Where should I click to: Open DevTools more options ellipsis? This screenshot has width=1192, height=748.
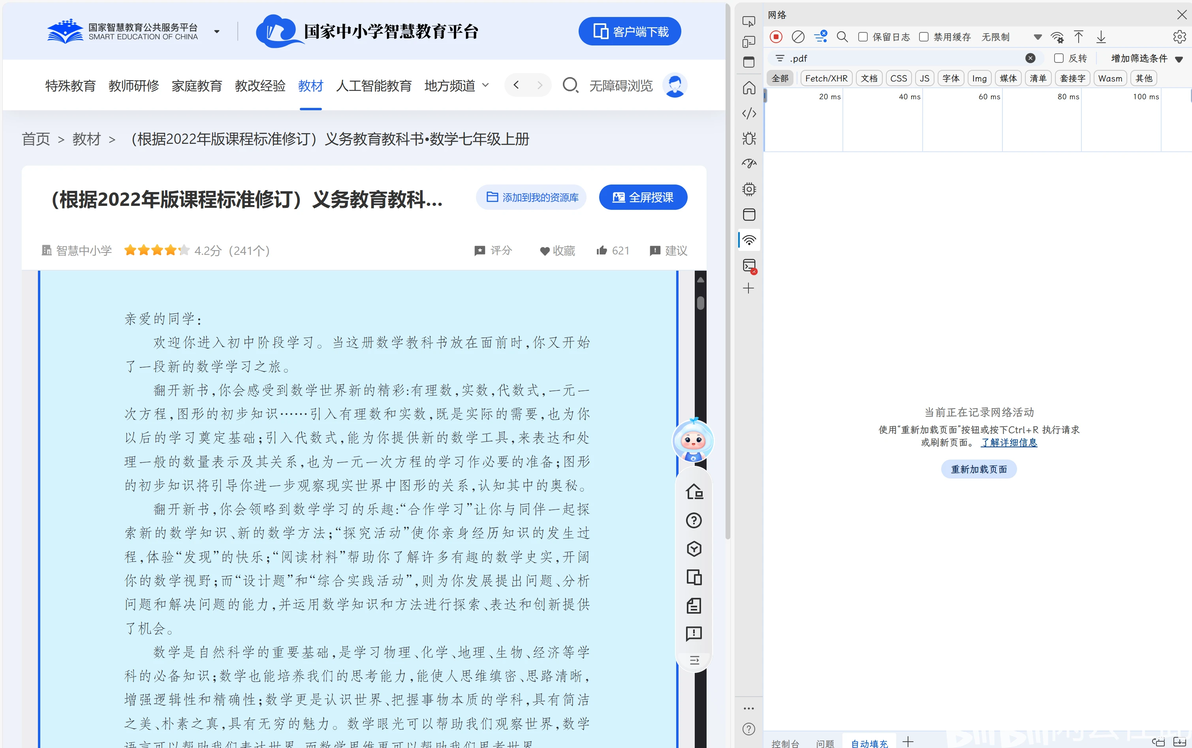click(x=749, y=708)
